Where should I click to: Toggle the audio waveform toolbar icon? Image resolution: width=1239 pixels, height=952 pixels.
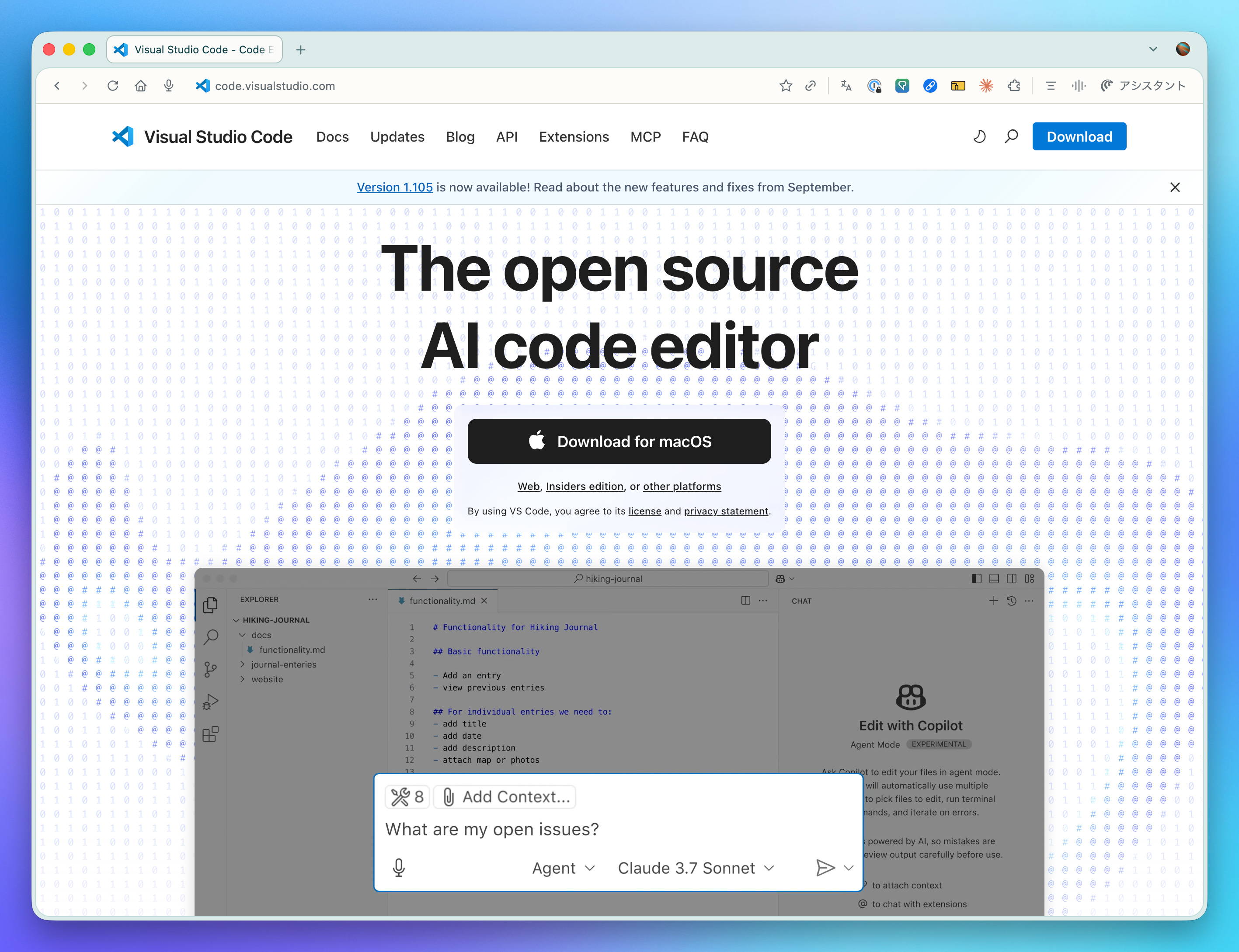[x=1079, y=86]
